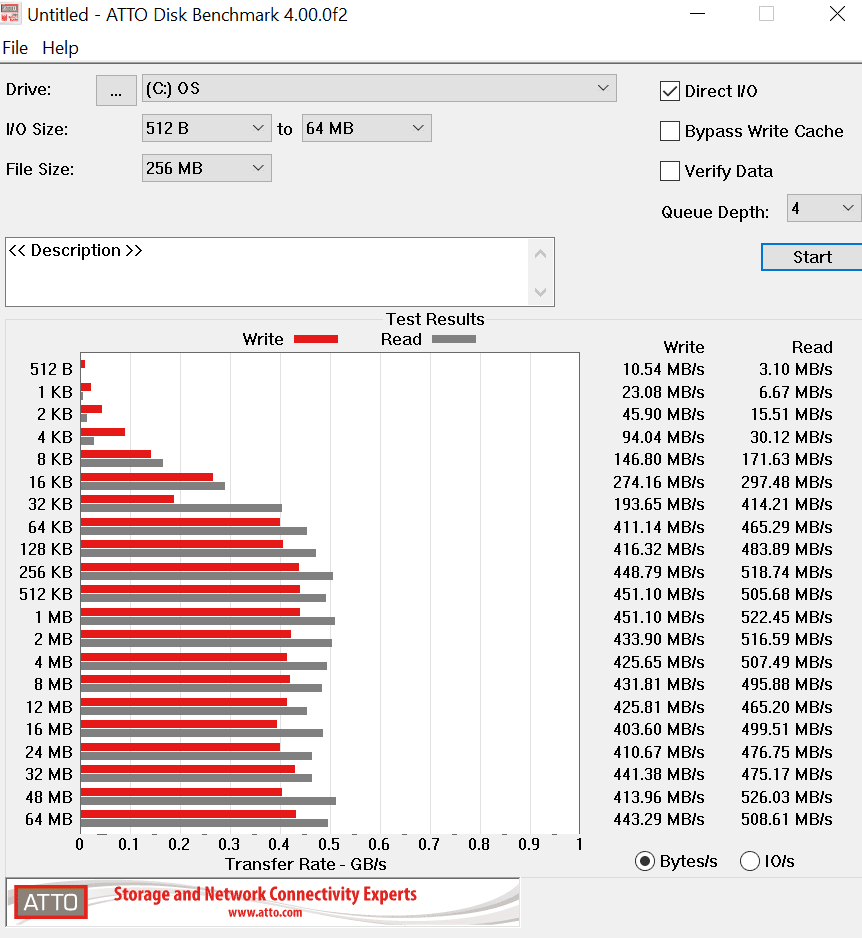Click the www.atto.com banner link

[264, 913]
